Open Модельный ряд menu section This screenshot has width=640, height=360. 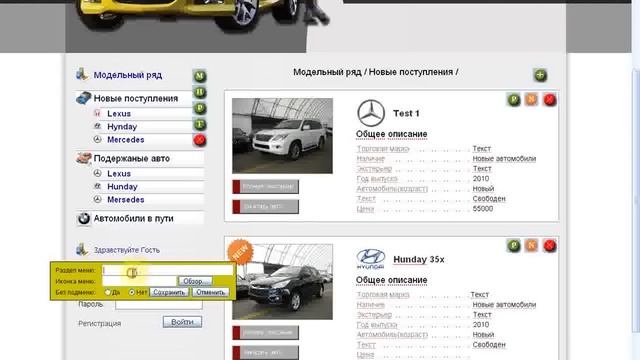[128, 75]
